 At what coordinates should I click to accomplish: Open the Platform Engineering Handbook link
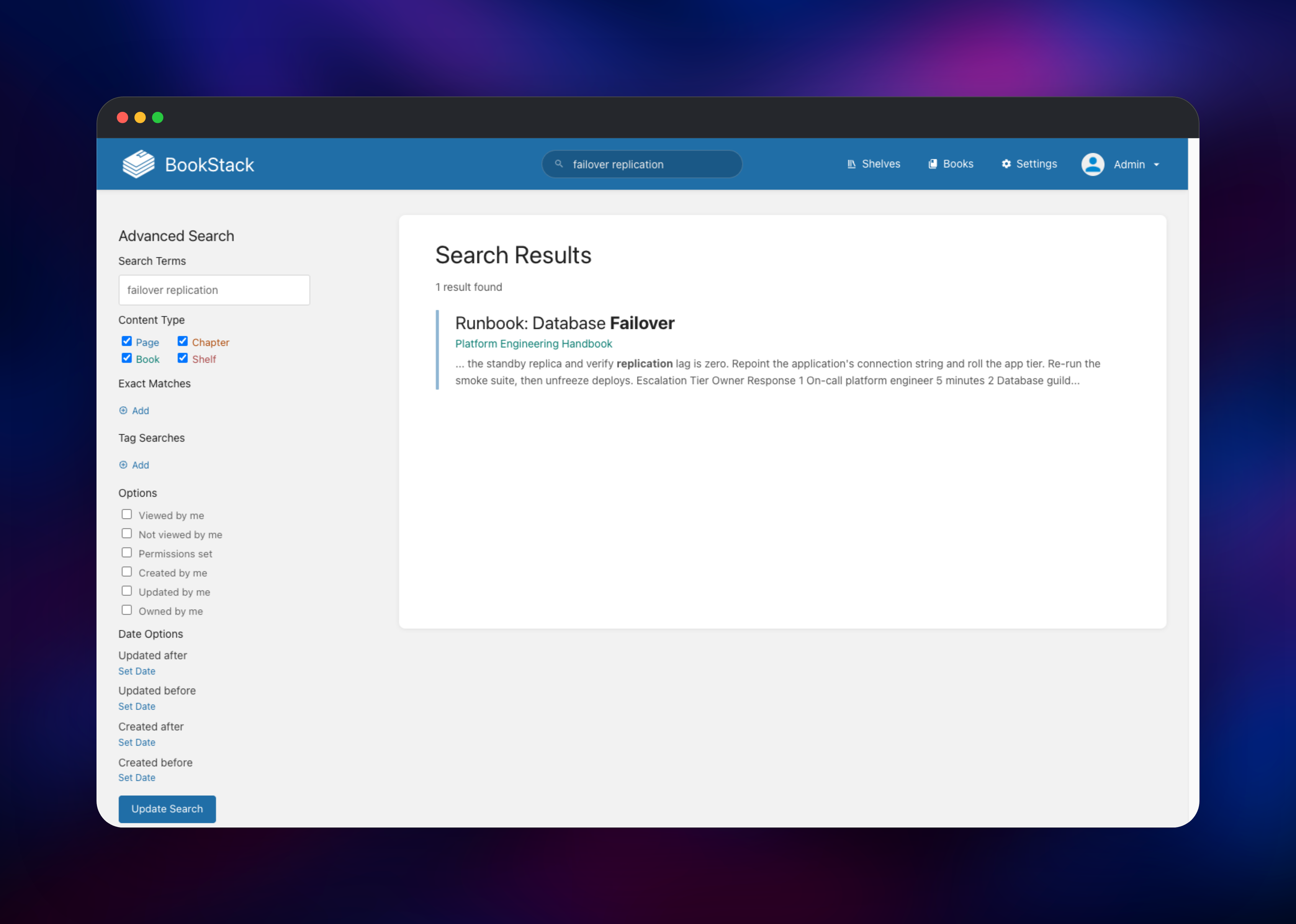(x=533, y=343)
